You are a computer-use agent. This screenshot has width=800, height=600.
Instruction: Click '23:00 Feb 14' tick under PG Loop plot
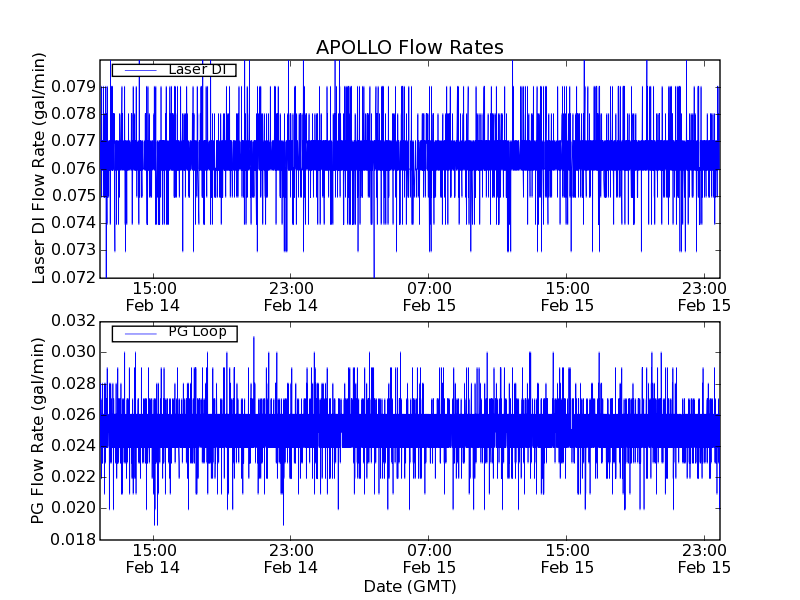pyautogui.click(x=291, y=559)
